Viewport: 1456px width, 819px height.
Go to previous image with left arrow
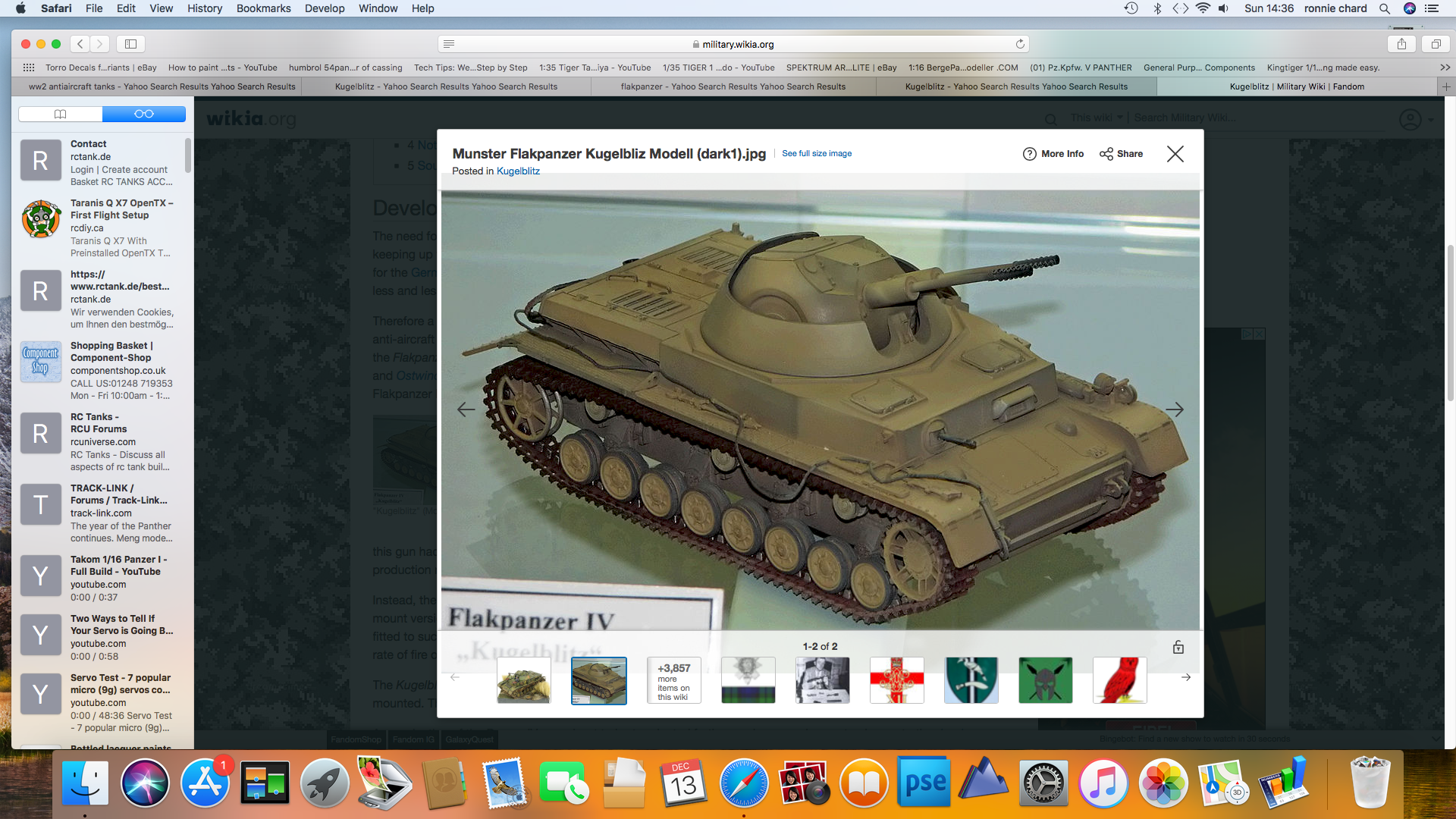[466, 409]
